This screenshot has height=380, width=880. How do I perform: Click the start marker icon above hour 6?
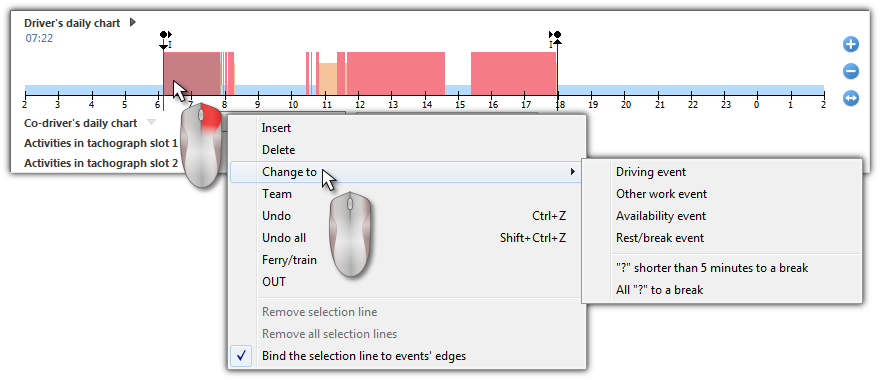pyautogui.click(x=165, y=38)
